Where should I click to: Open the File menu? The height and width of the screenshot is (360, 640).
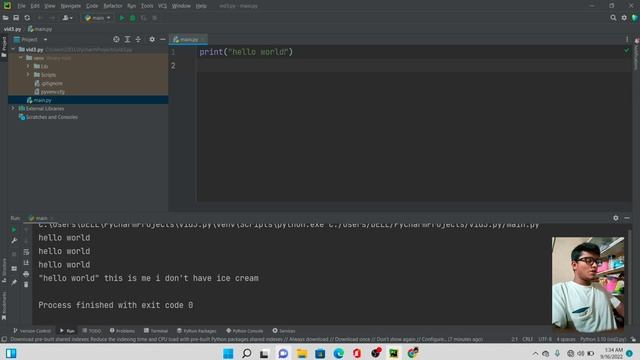tap(21, 6)
